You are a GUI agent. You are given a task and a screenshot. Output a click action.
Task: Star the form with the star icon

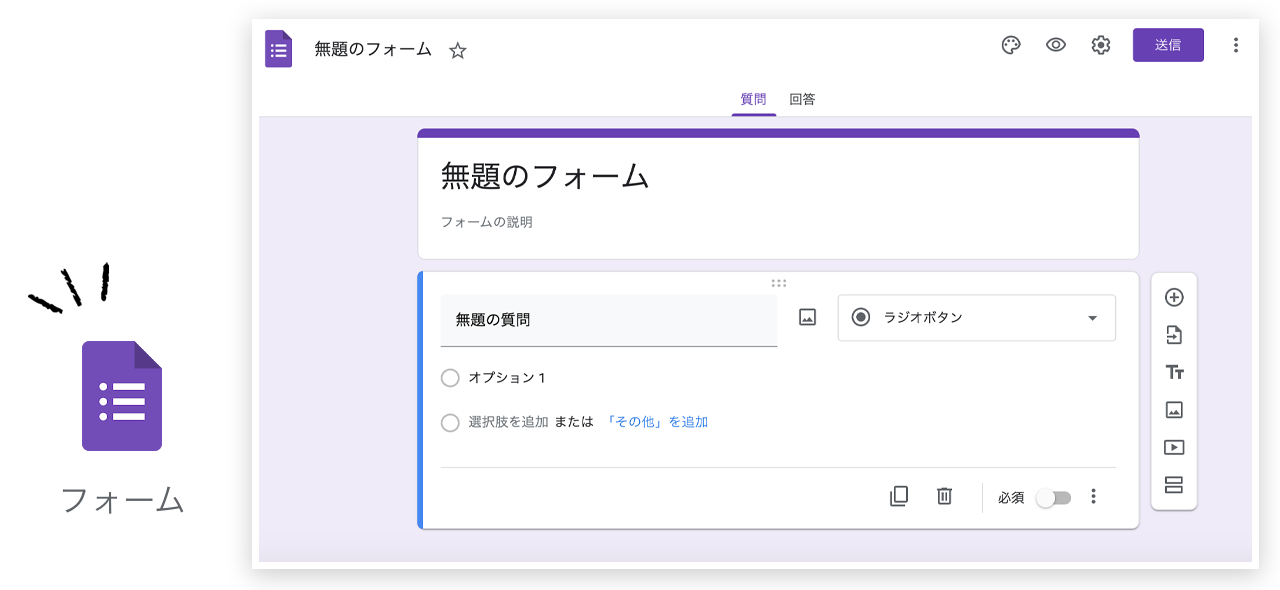(x=458, y=50)
